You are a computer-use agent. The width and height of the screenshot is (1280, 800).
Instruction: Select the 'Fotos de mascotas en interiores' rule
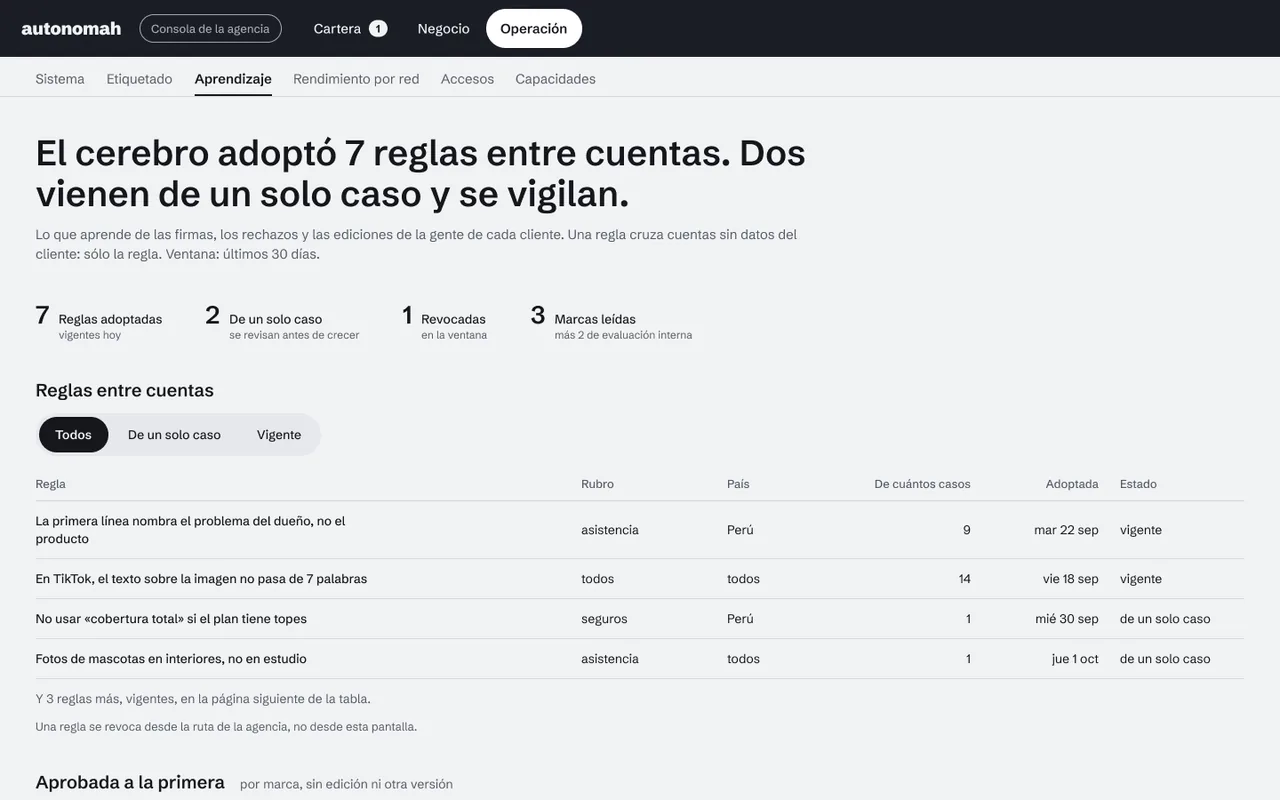click(640, 659)
